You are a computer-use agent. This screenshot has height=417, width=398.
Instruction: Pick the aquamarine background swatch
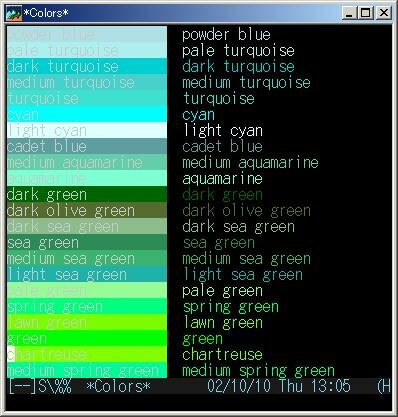pos(87,178)
